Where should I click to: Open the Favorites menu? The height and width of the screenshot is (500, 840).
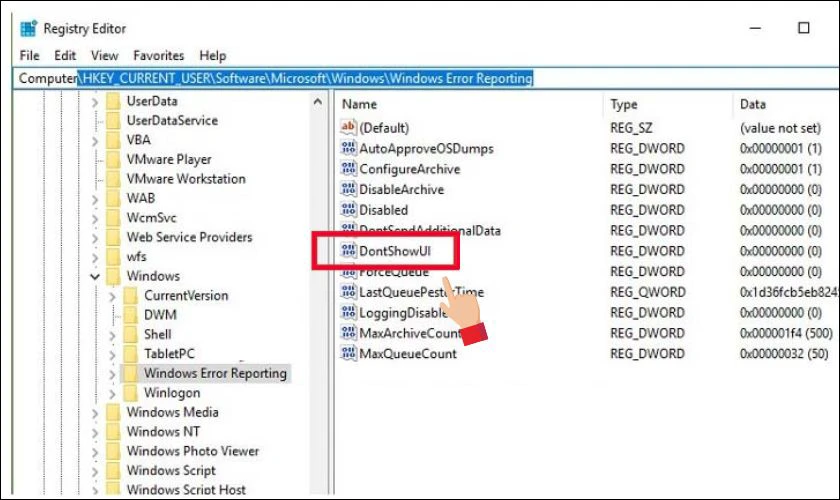point(159,55)
